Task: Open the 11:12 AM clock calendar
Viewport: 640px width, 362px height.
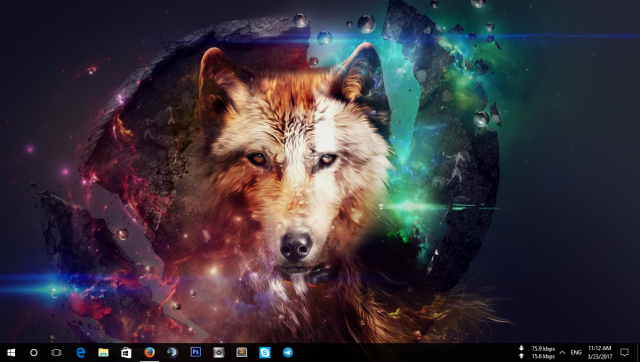Action: [x=600, y=352]
